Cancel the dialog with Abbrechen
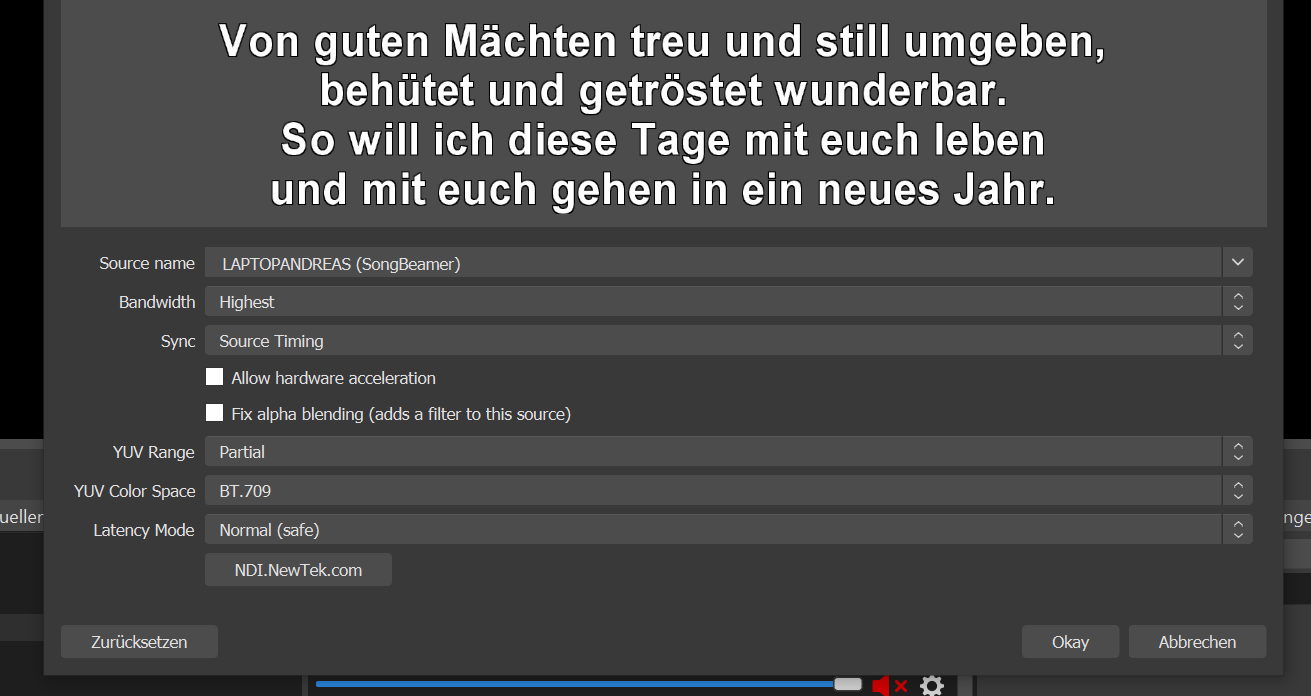The height and width of the screenshot is (696, 1311). pos(1197,641)
